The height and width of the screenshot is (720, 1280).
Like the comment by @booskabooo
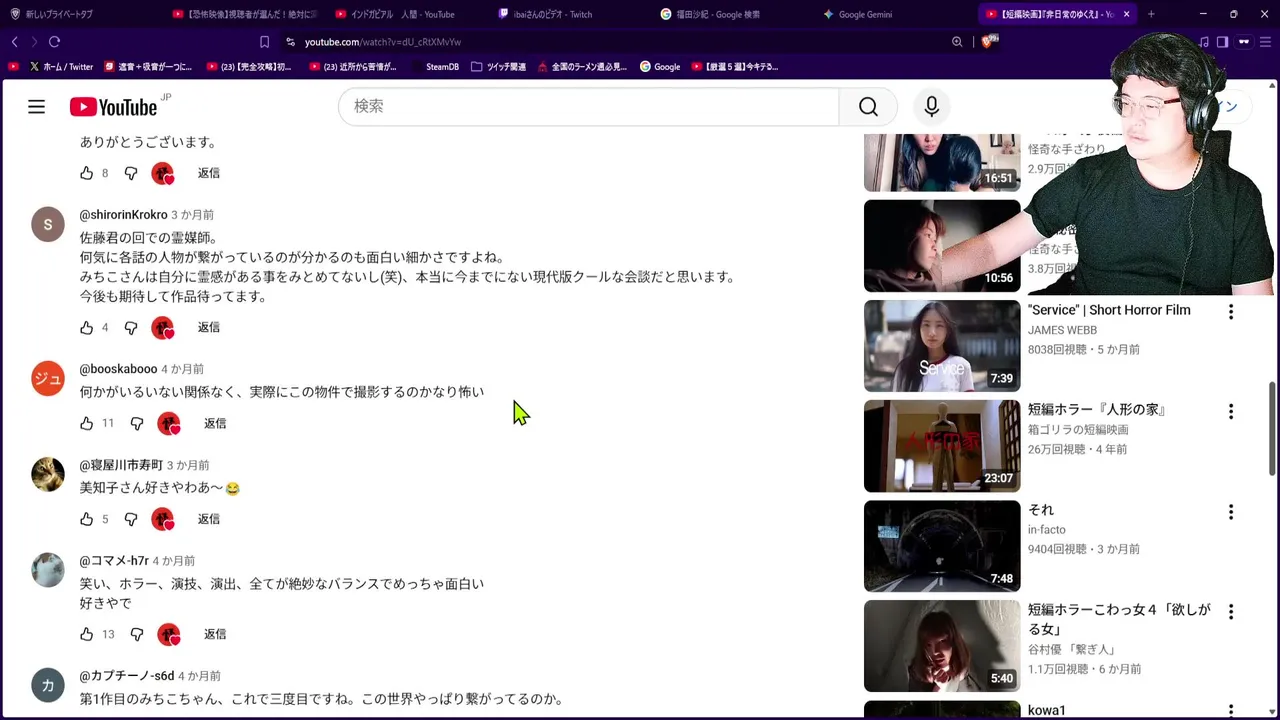click(x=87, y=423)
